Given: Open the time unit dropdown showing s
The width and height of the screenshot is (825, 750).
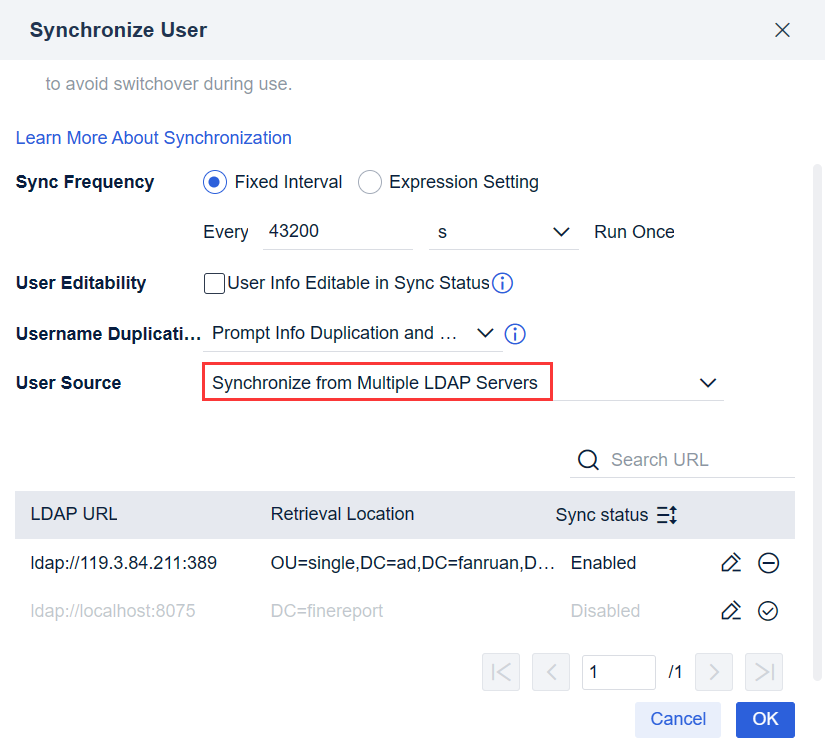Looking at the screenshot, I should coord(561,231).
